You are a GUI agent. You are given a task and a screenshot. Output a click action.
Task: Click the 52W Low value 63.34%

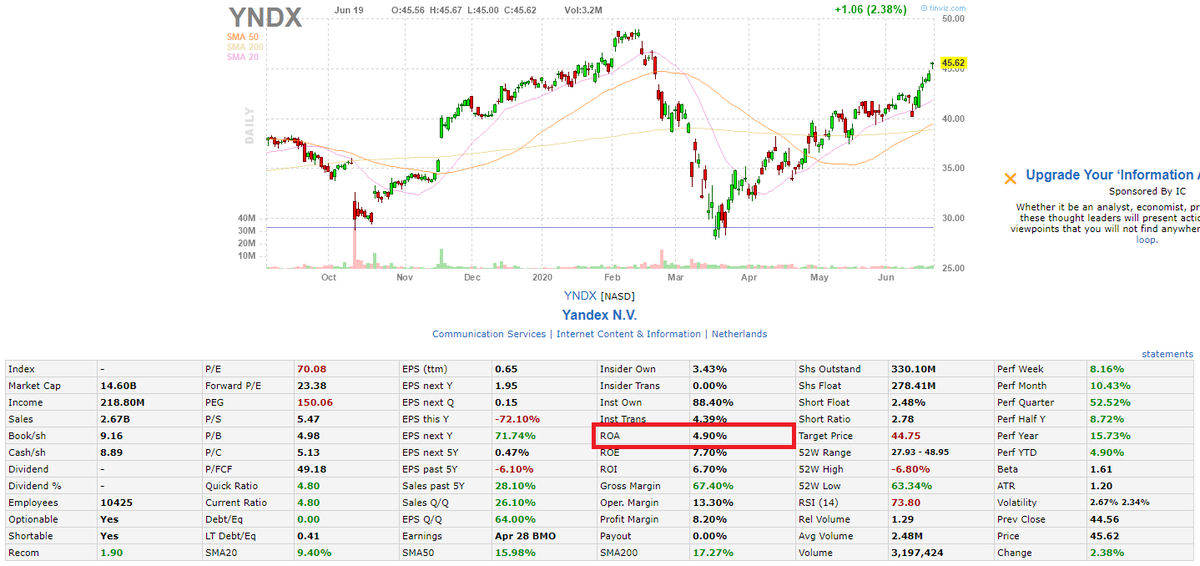pos(911,486)
